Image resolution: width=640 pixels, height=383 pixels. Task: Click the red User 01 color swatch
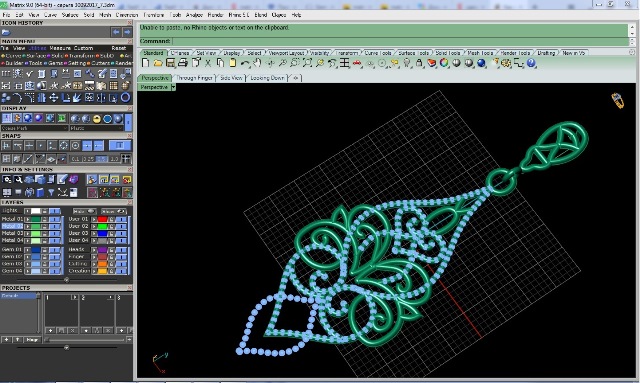(102, 219)
